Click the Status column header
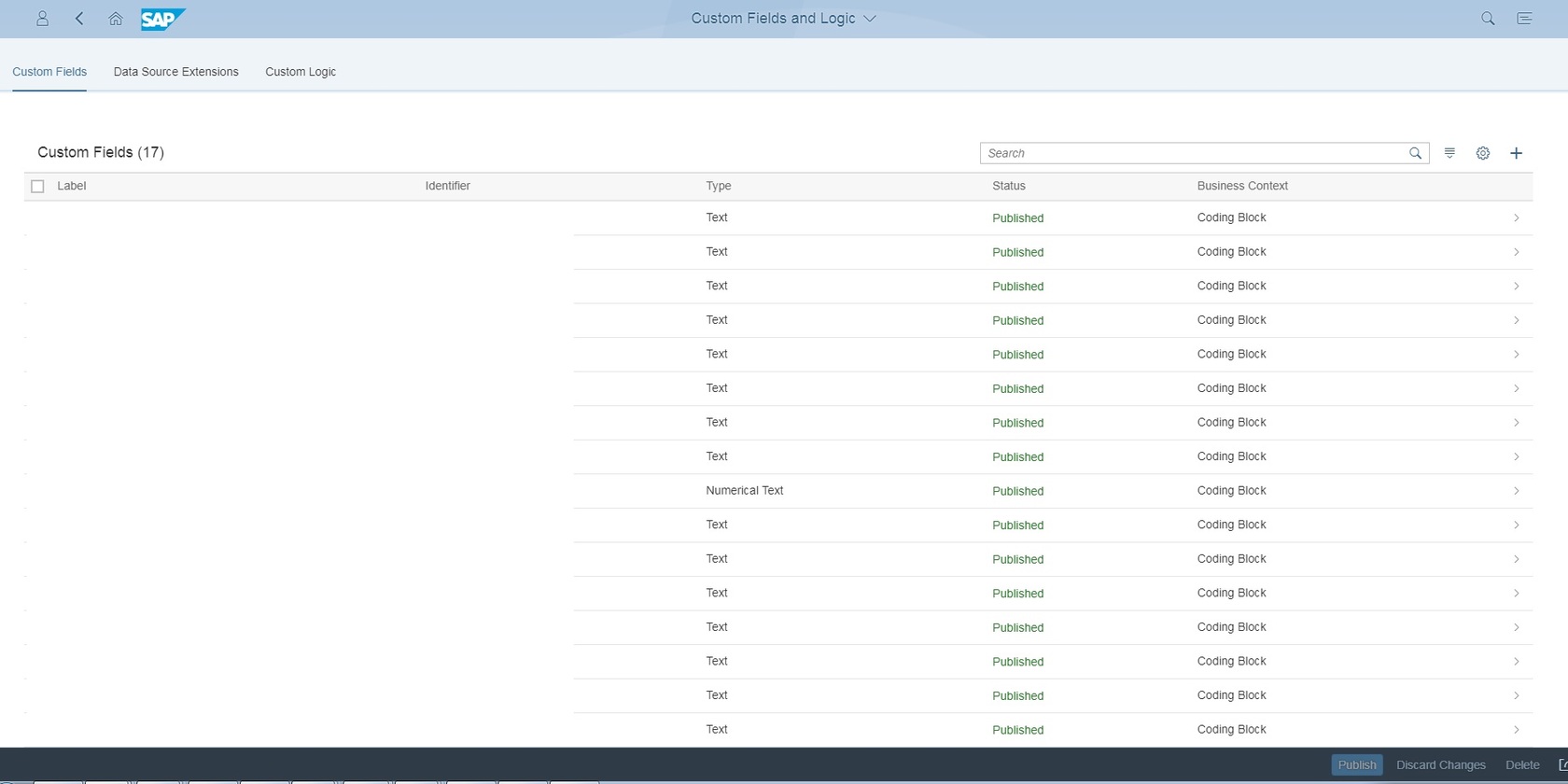Image resolution: width=1568 pixels, height=784 pixels. coord(1009,186)
